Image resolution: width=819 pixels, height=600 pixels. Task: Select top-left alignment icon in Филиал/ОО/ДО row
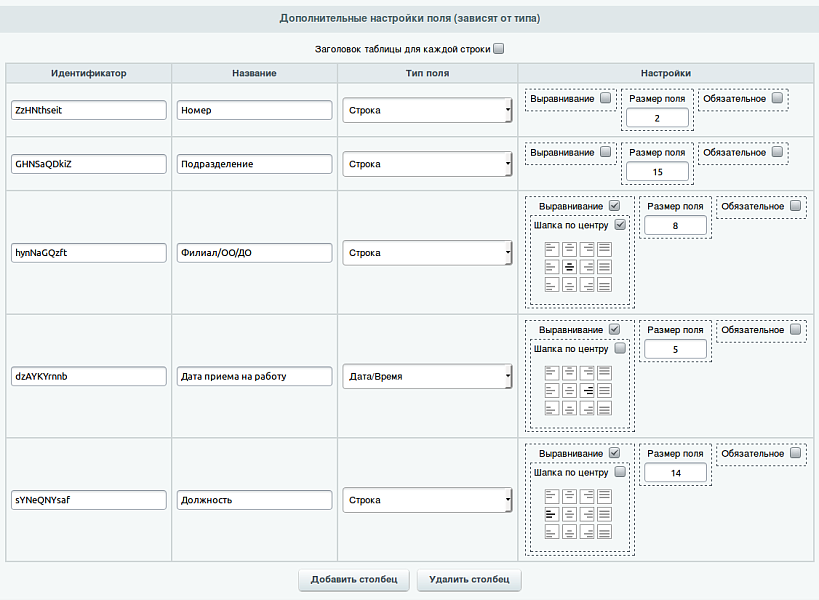[551, 248]
